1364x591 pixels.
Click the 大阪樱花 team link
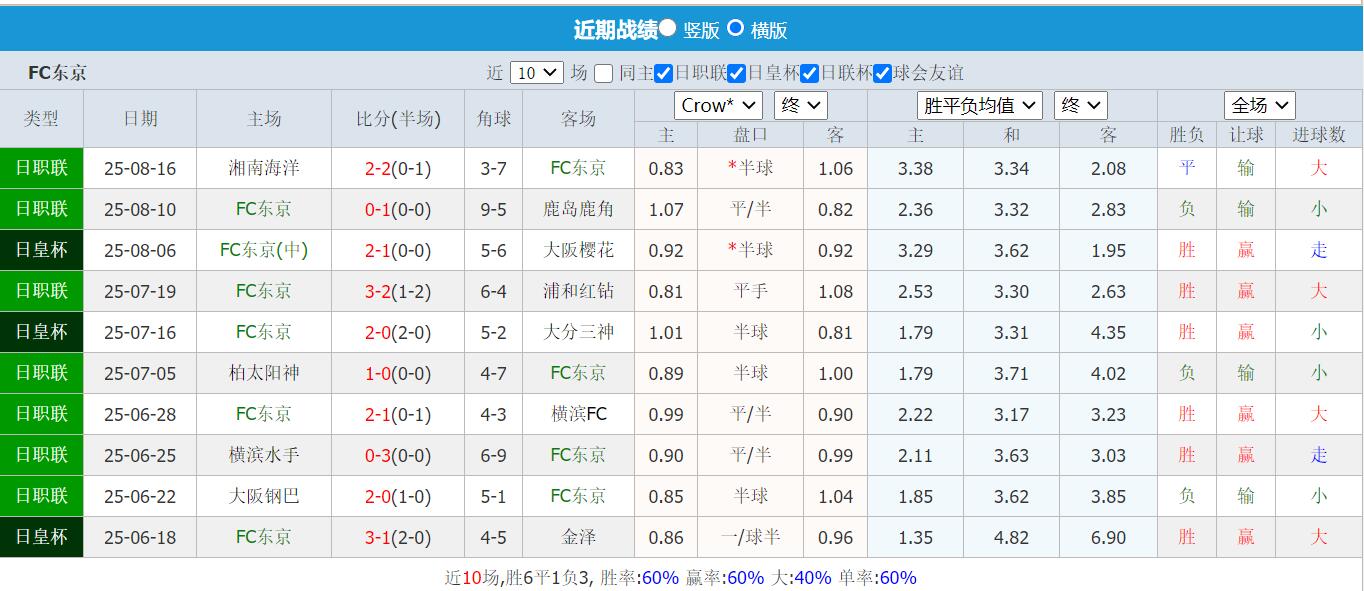coord(579,250)
